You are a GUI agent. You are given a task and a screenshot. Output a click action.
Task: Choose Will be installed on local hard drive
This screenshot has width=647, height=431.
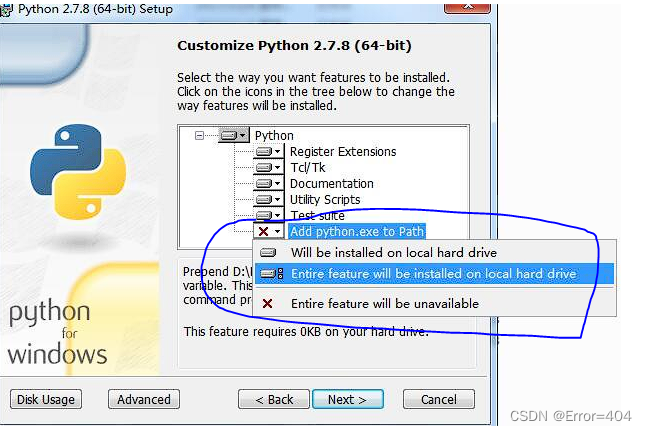point(434,252)
